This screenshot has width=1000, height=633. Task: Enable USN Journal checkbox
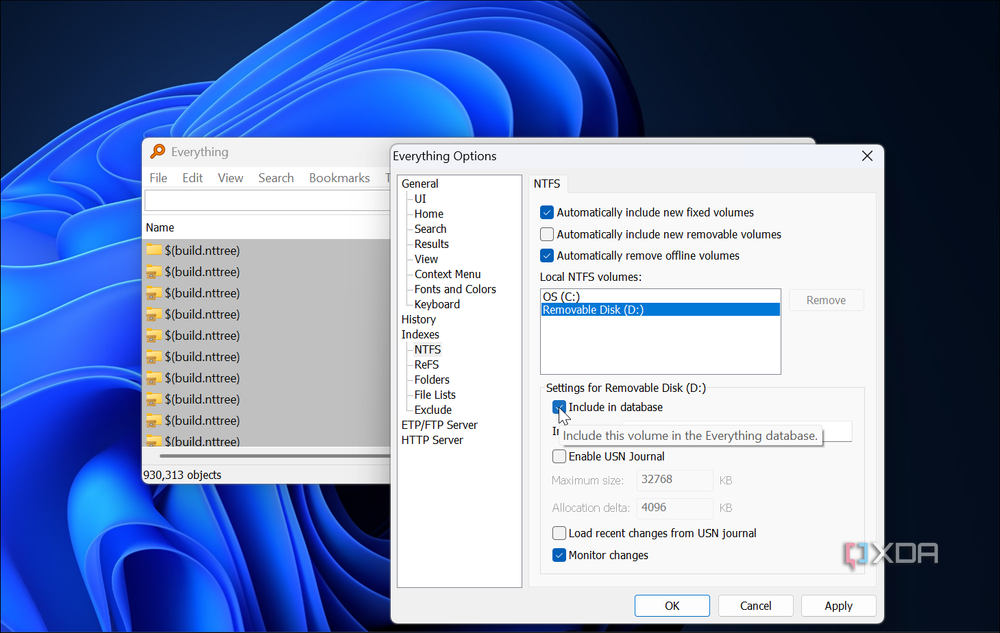coord(560,457)
